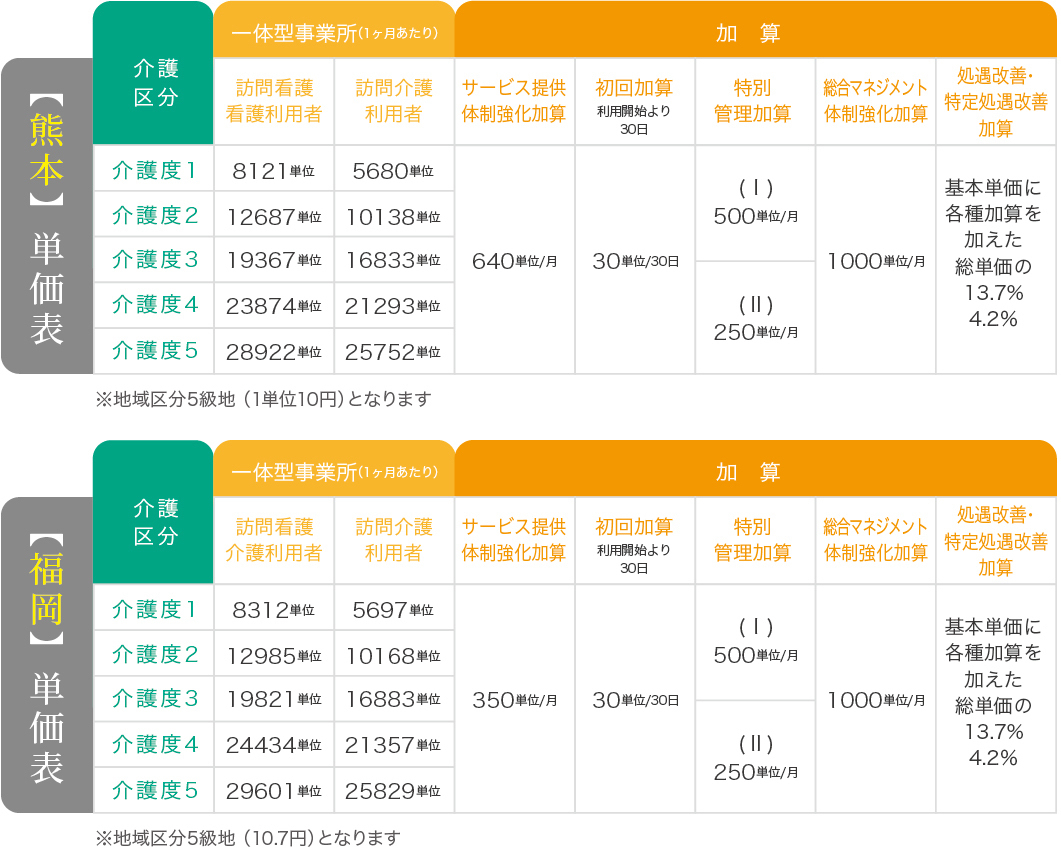The width and height of the screenshot is (1061, 858).
Task: Click the 25829単位 care user value
Action: tap(393, 791)
